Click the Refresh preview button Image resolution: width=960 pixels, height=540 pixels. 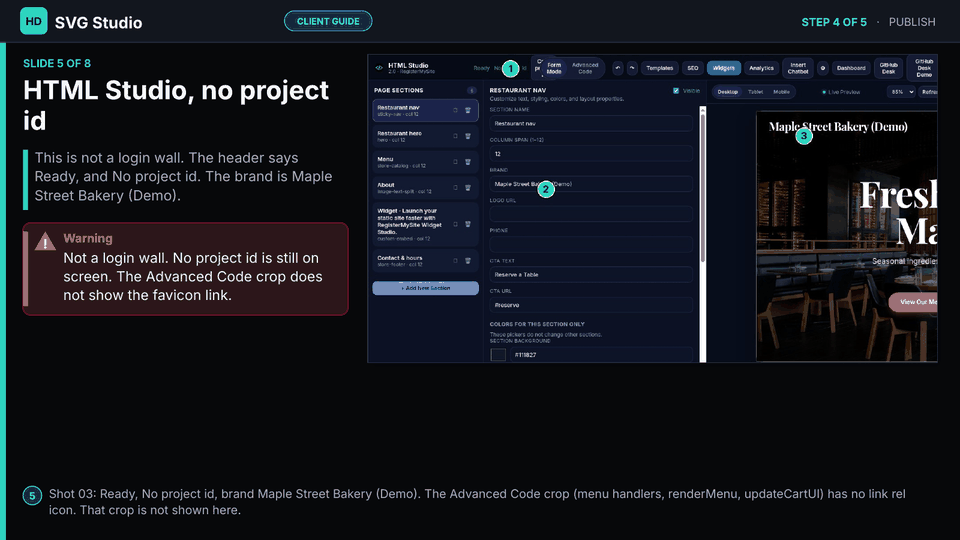[928, 92]
